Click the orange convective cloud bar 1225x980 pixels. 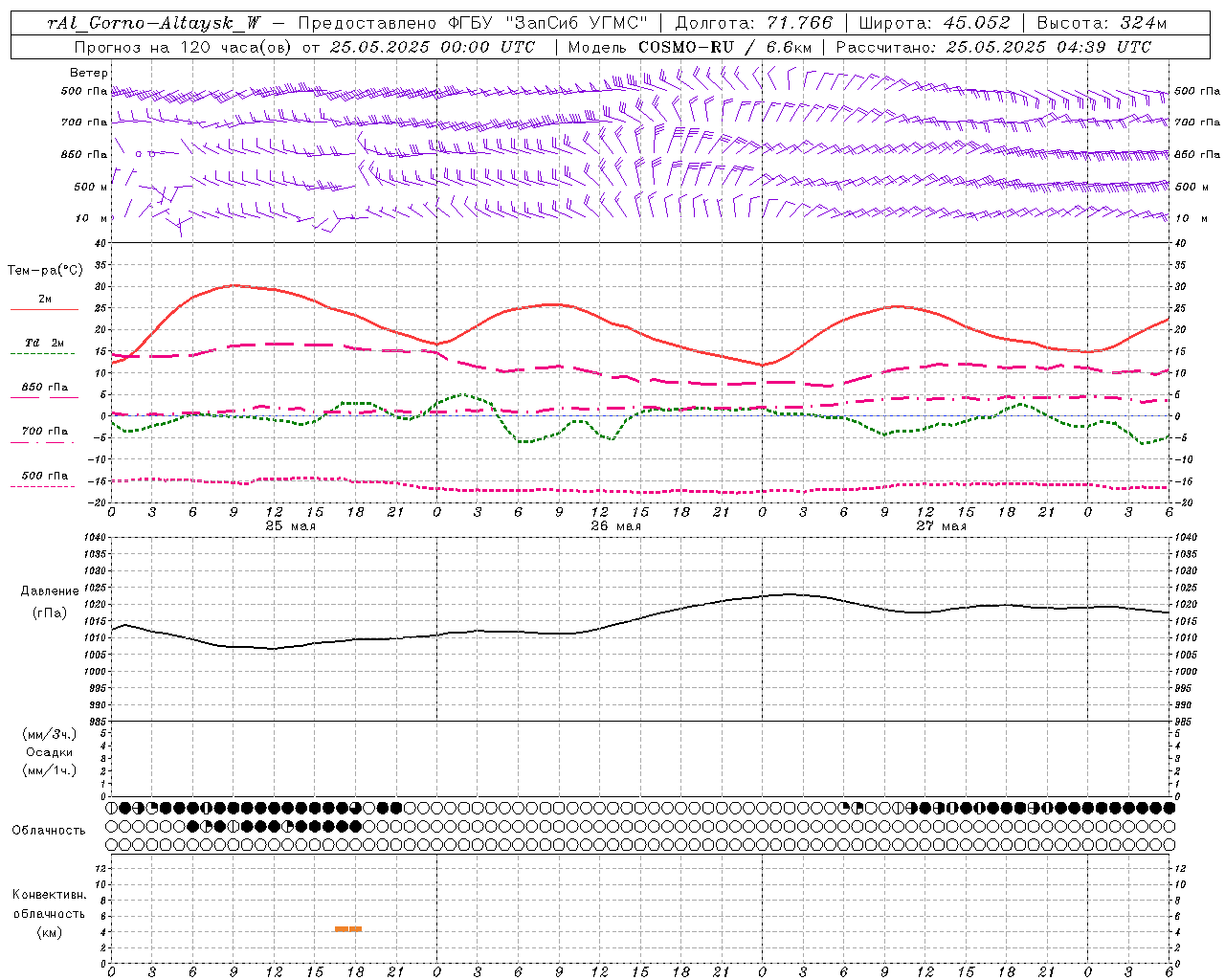[348, 929]
